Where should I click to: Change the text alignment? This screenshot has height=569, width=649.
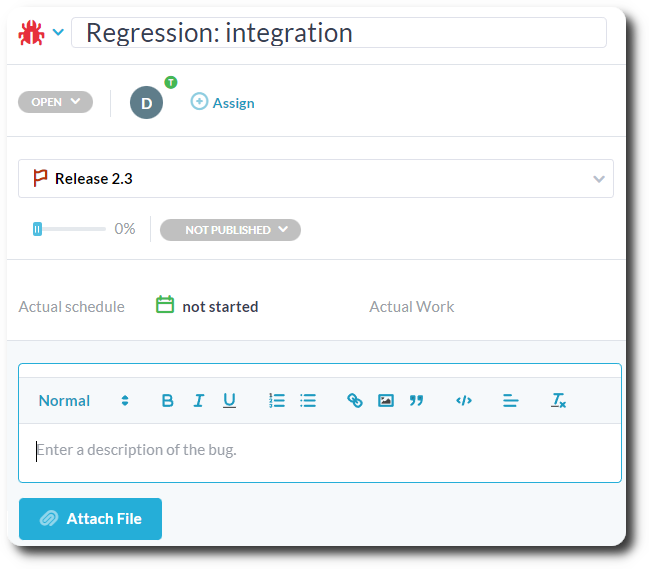(511, 401)
